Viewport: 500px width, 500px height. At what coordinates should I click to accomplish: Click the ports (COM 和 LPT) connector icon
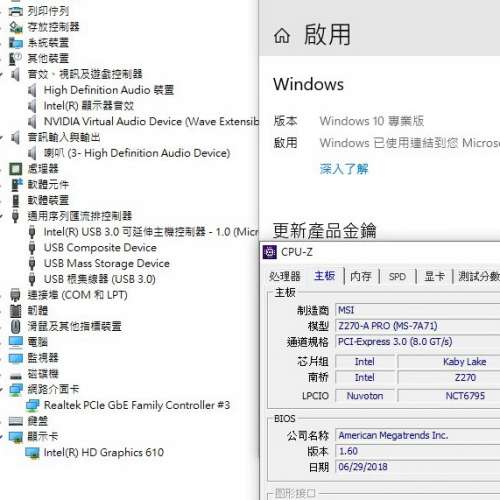point(15,295)
